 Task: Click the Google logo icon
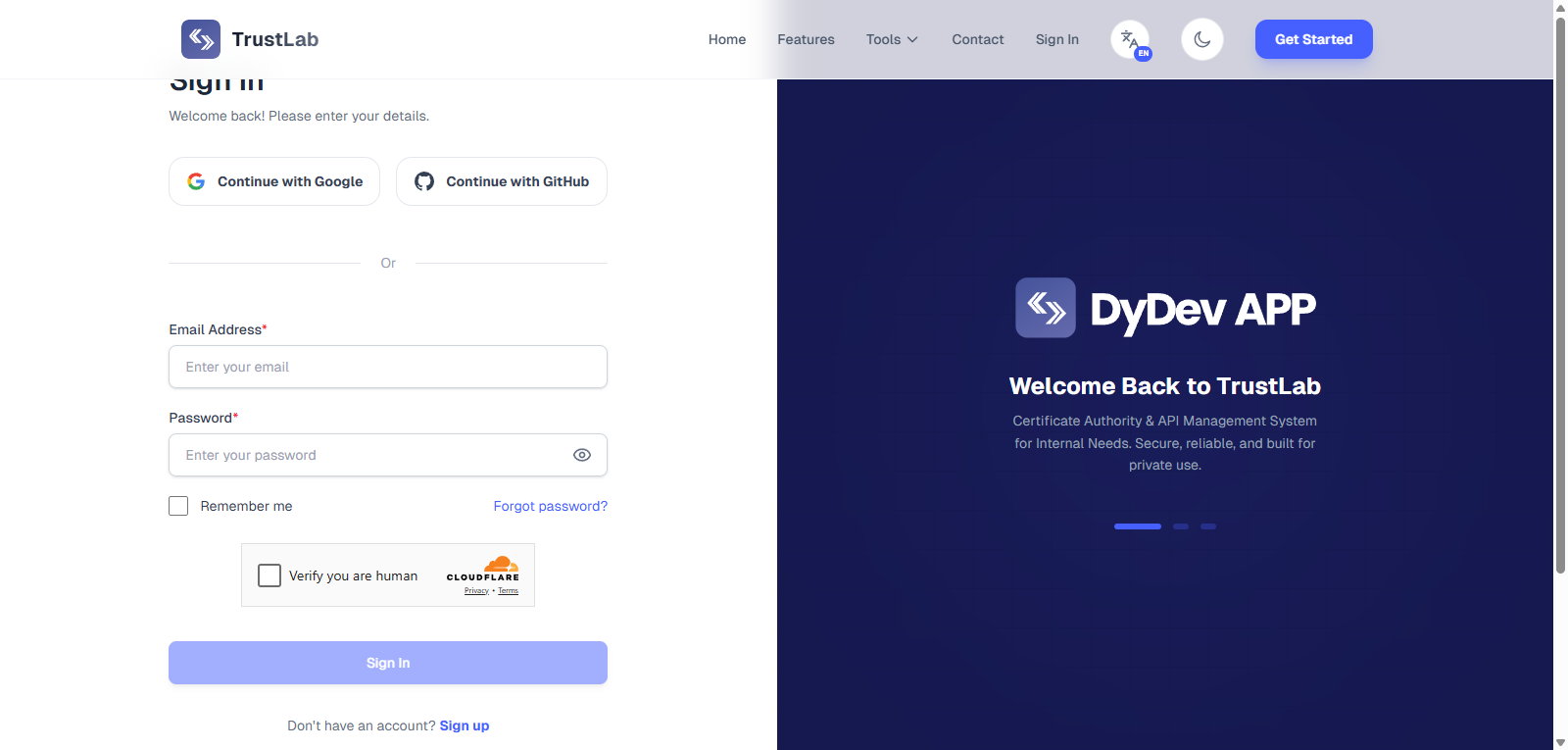pos(196,181)
